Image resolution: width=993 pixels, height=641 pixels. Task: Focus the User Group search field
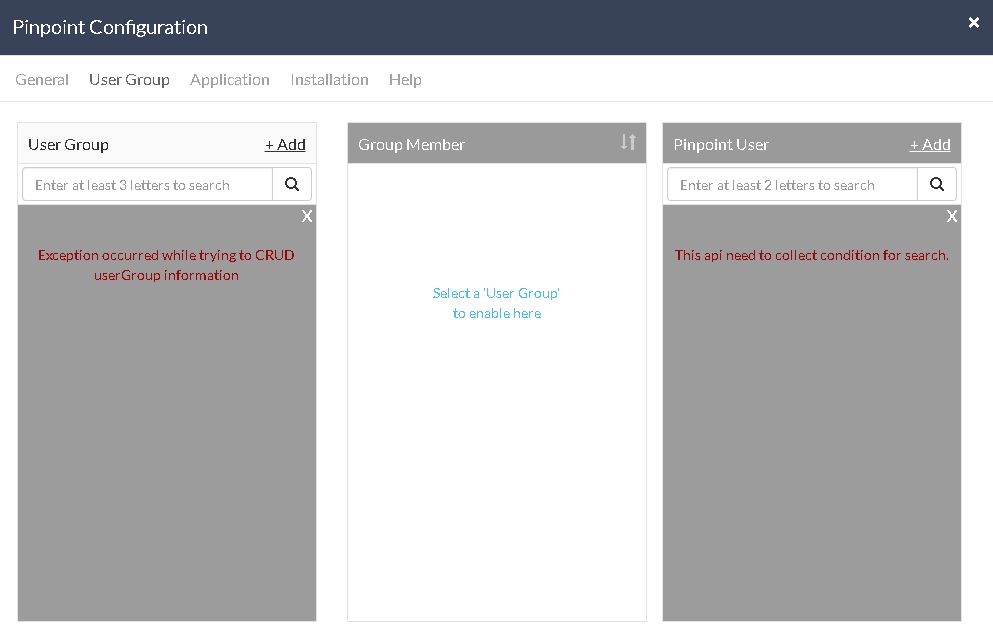pyautogui.click(x=148, y=184)
